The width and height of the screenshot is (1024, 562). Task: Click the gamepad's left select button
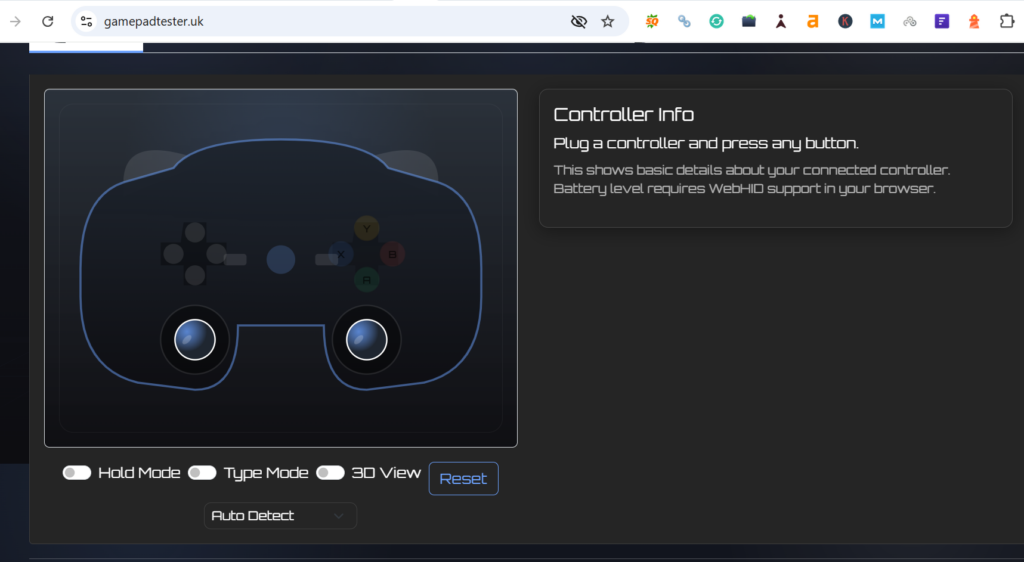click(235, 259)
